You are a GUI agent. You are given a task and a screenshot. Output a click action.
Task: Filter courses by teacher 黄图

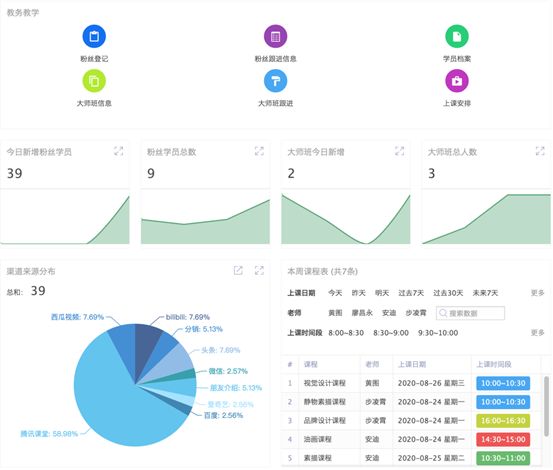point(335,313)
